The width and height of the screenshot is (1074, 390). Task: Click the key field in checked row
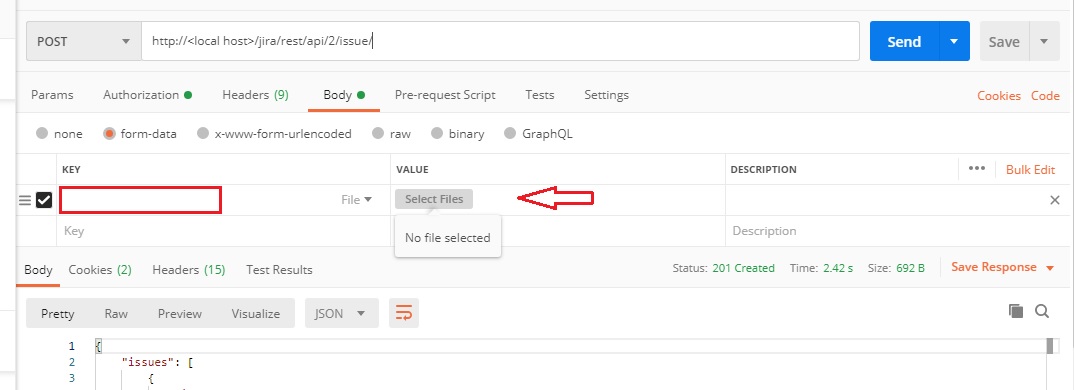coord(140,199)
